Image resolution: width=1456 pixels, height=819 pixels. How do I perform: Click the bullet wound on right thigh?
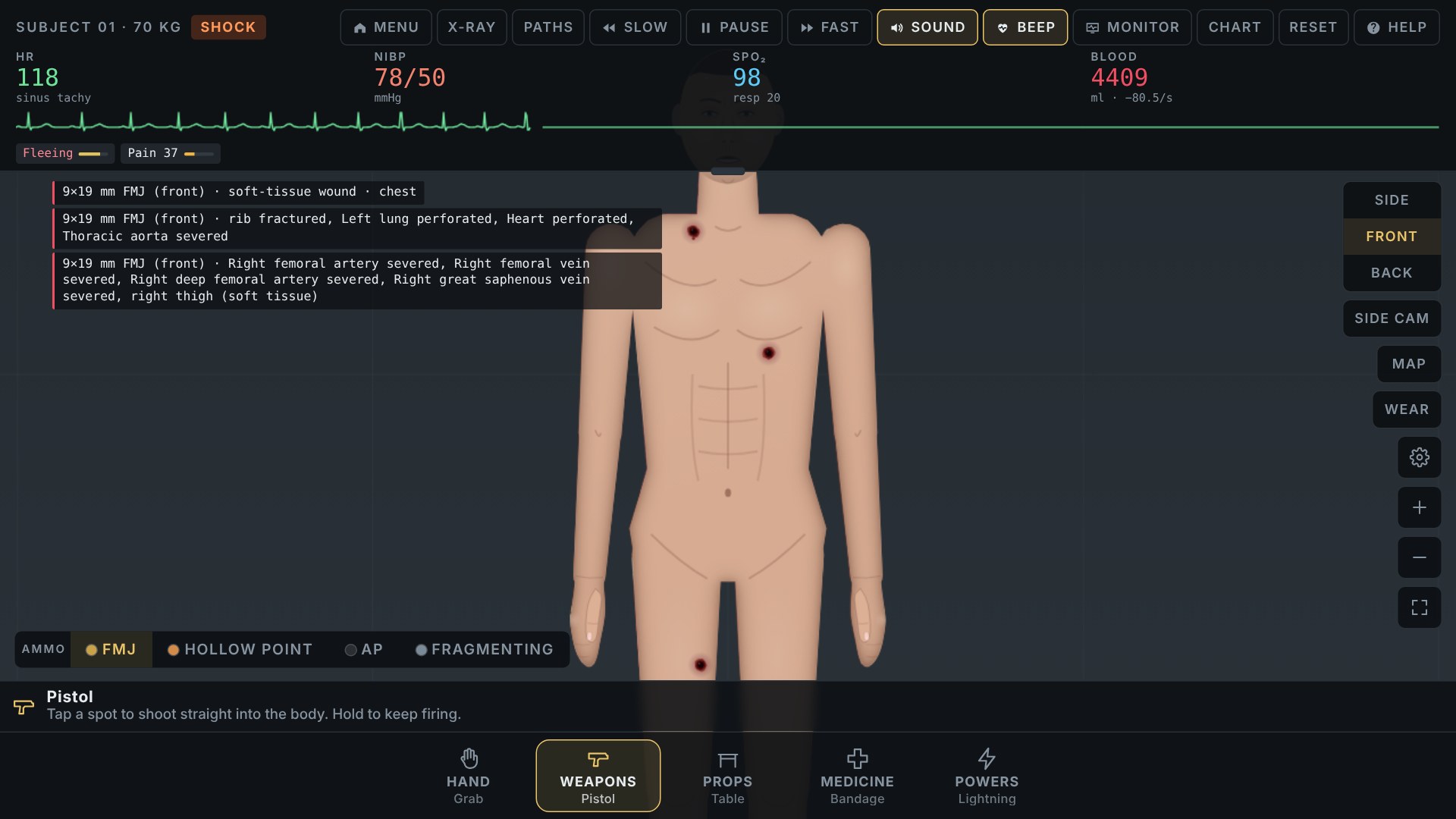click(700, 665)
